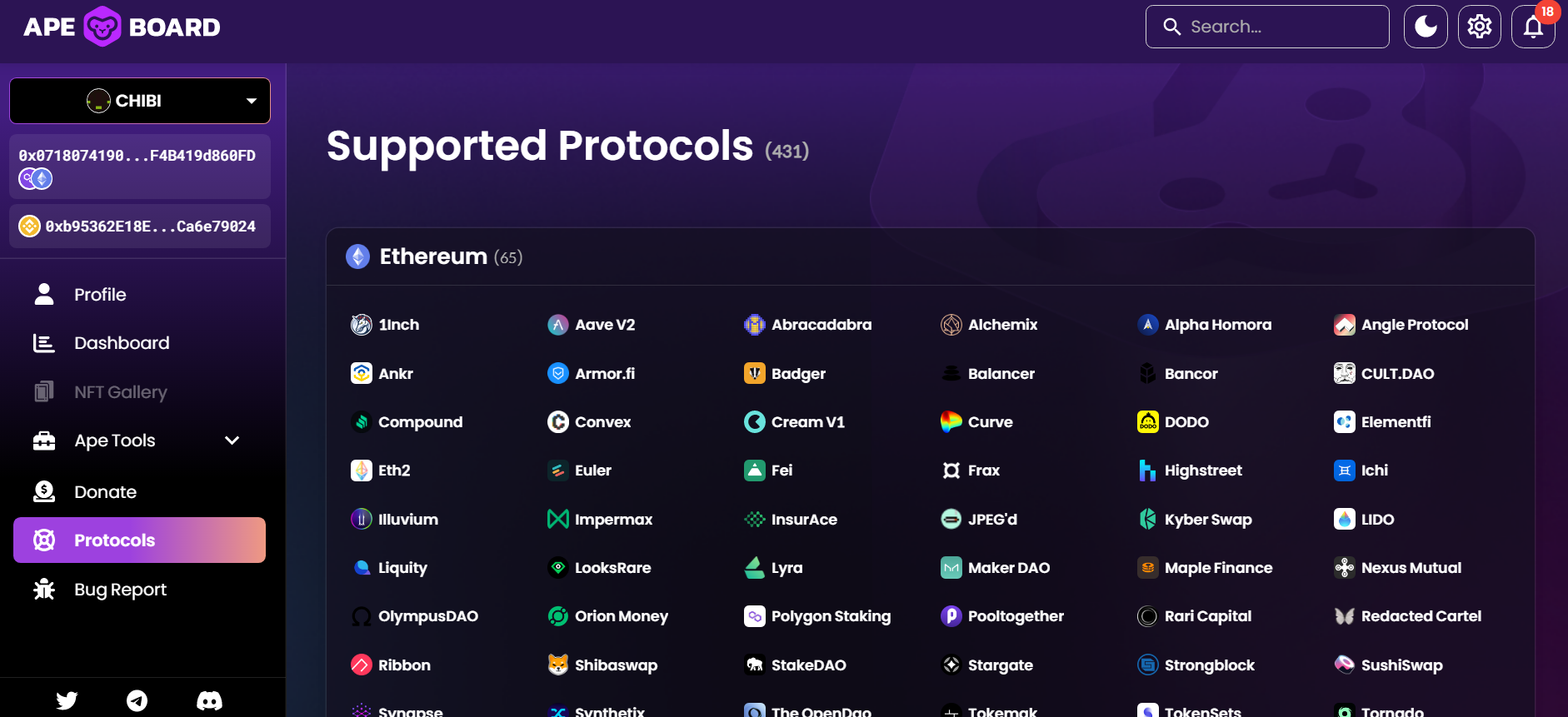Open the Polygon Staking protocol link
The image size is (1568, 717).
coord(817,616)
